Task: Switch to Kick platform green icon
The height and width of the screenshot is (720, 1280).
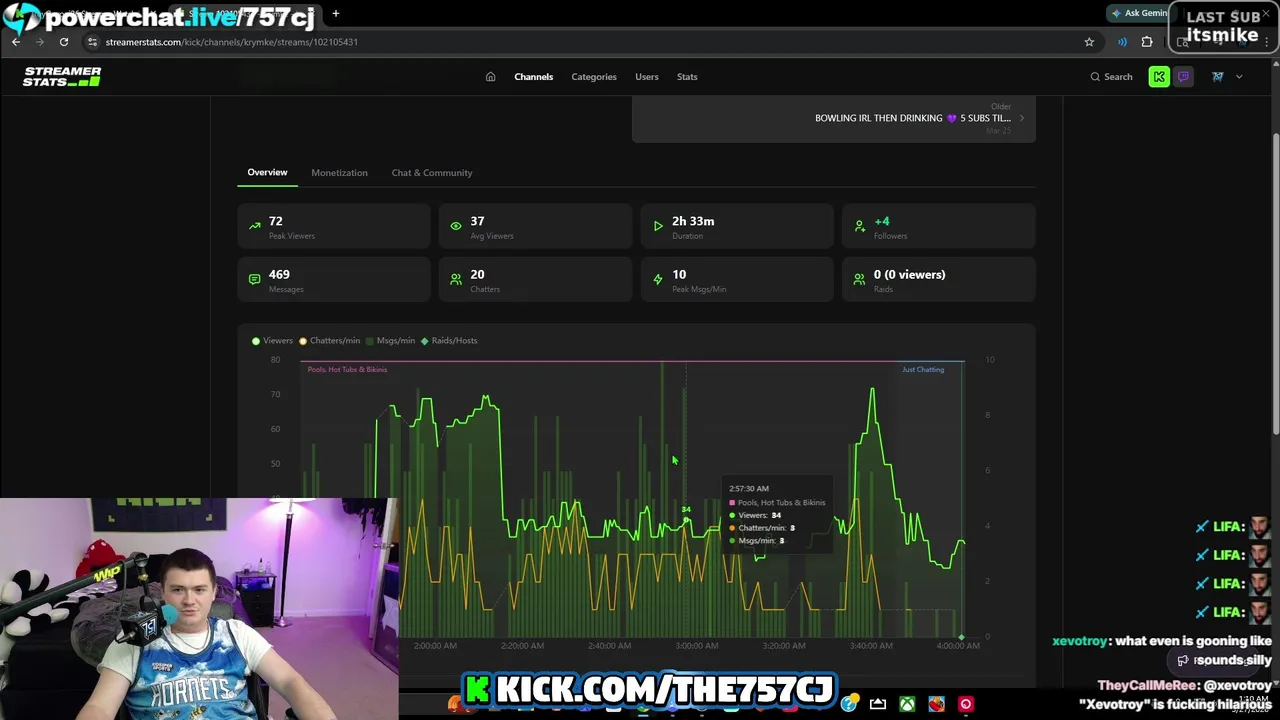Action: (1159, 77)
